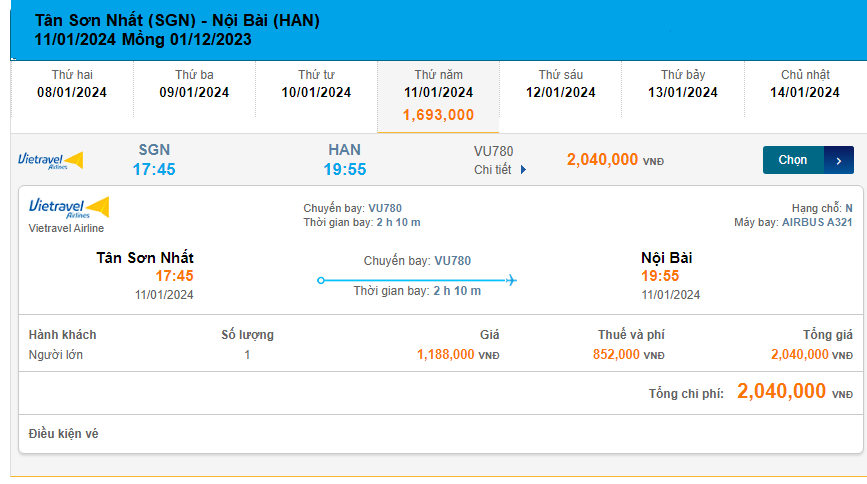Image resolution: width=867 pixels, height=484 pixels.
Task: Click the Vietravel logo in details panel
Action: (x=69, y=208)
